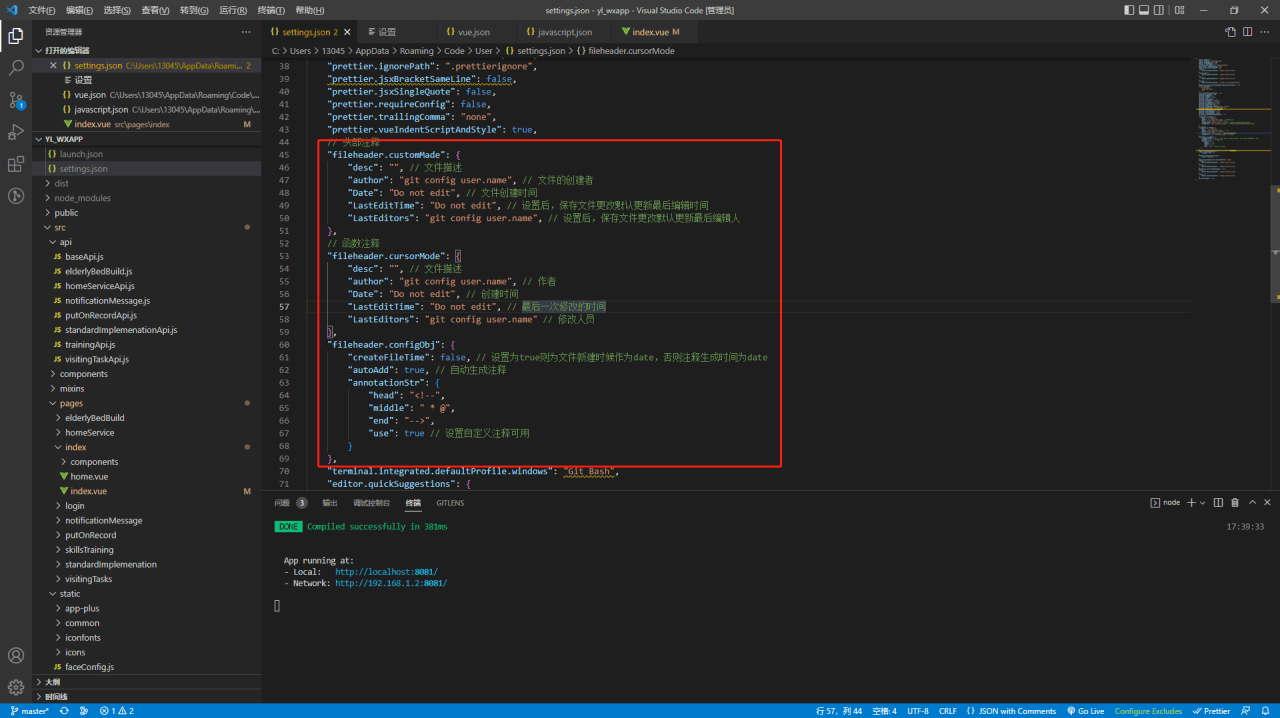Image resolution: width=1280 pixels, height=718 pixels.
Task: Open the http://localhost:8081/ link
Action: point(386,572)
